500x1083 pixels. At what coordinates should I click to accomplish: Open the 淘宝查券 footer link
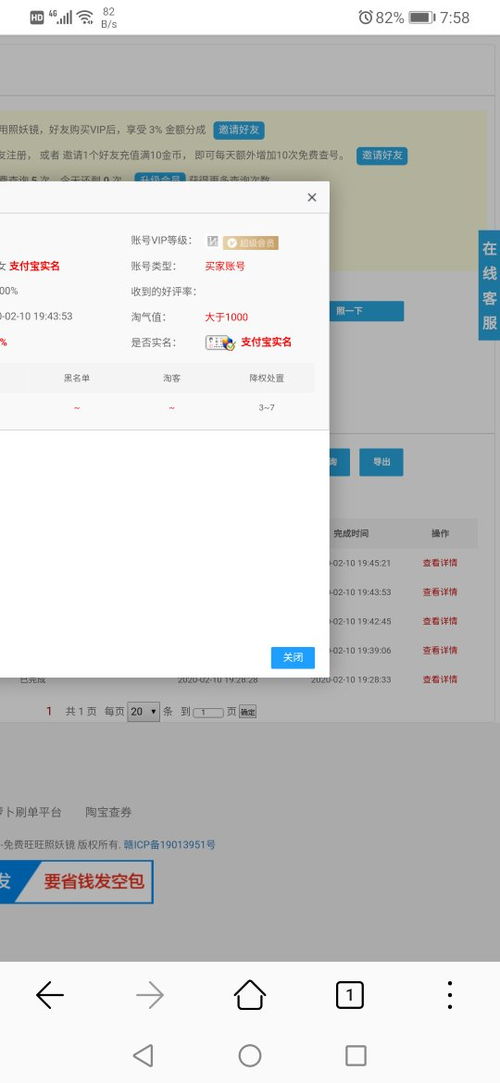point(108,812)
